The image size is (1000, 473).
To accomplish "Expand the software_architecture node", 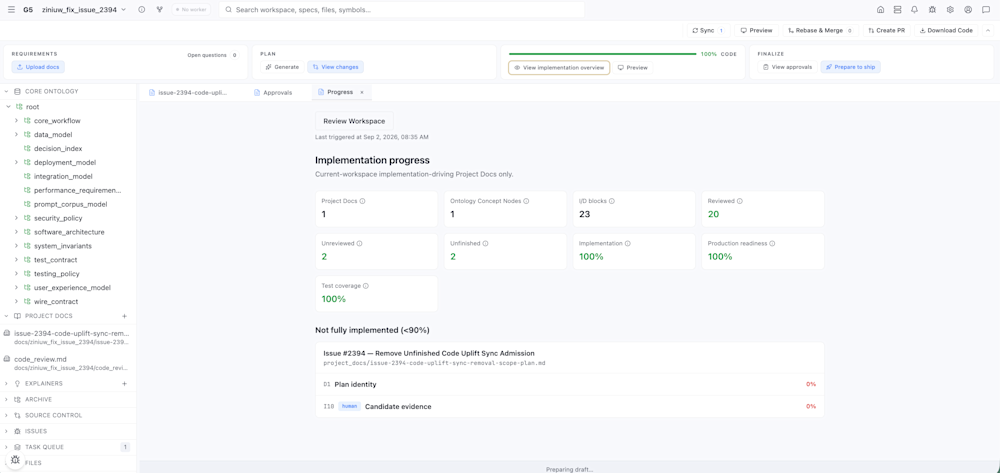I will coord(17,232).
